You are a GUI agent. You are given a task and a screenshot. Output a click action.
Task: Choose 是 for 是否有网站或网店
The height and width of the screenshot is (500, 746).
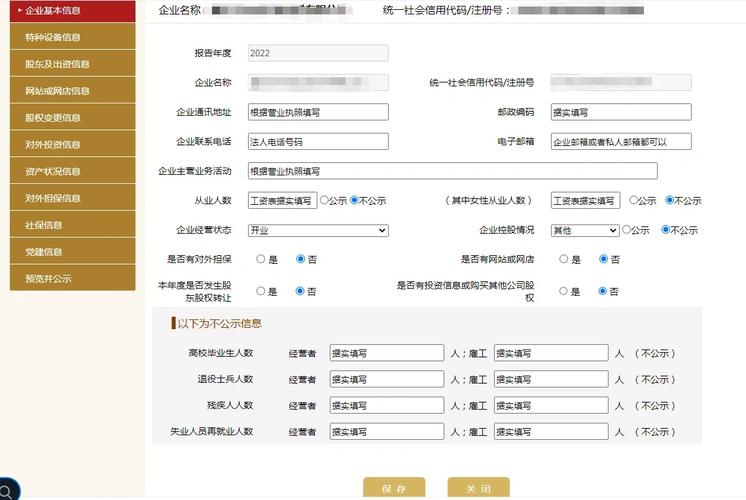tap(563, 259)
